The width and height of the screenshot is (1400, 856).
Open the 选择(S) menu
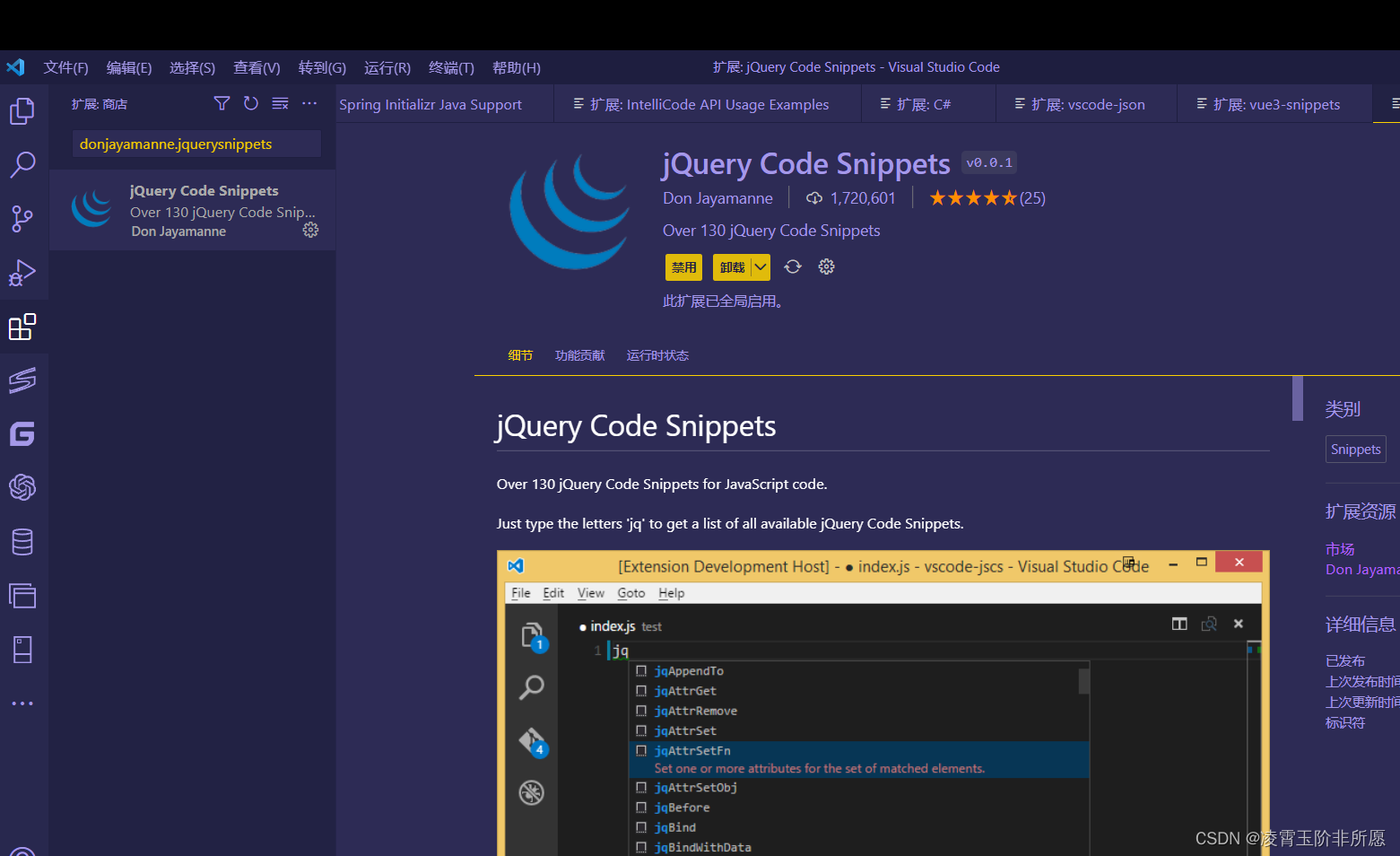coord(193,67)
